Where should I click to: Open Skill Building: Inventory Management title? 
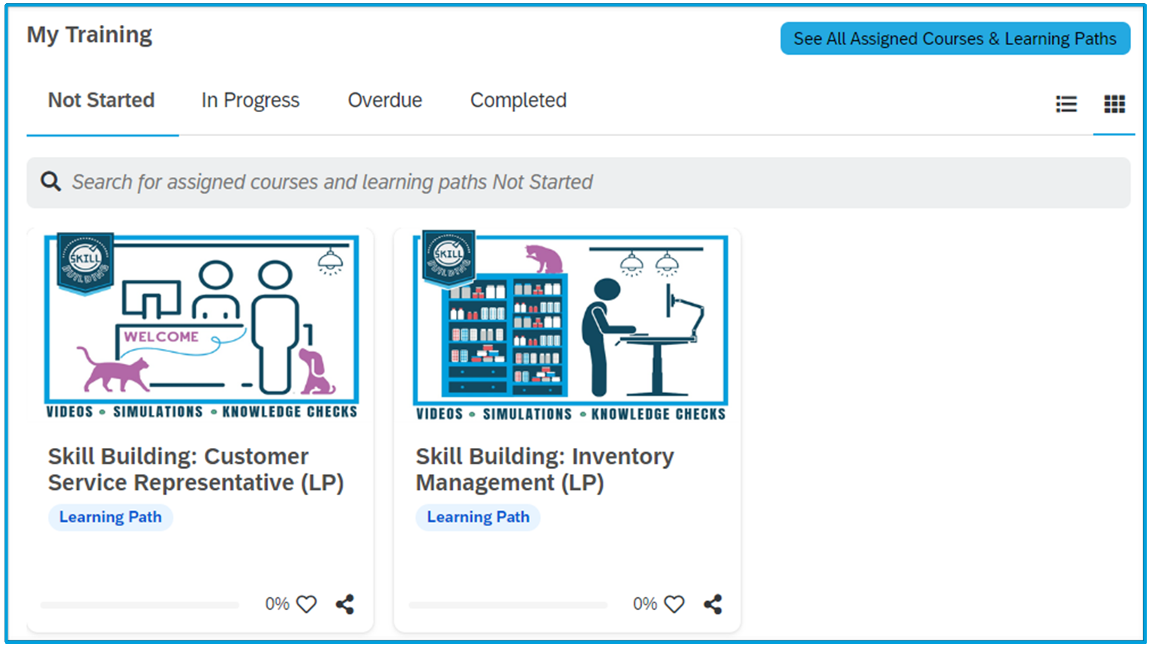(x=544, y=469)
